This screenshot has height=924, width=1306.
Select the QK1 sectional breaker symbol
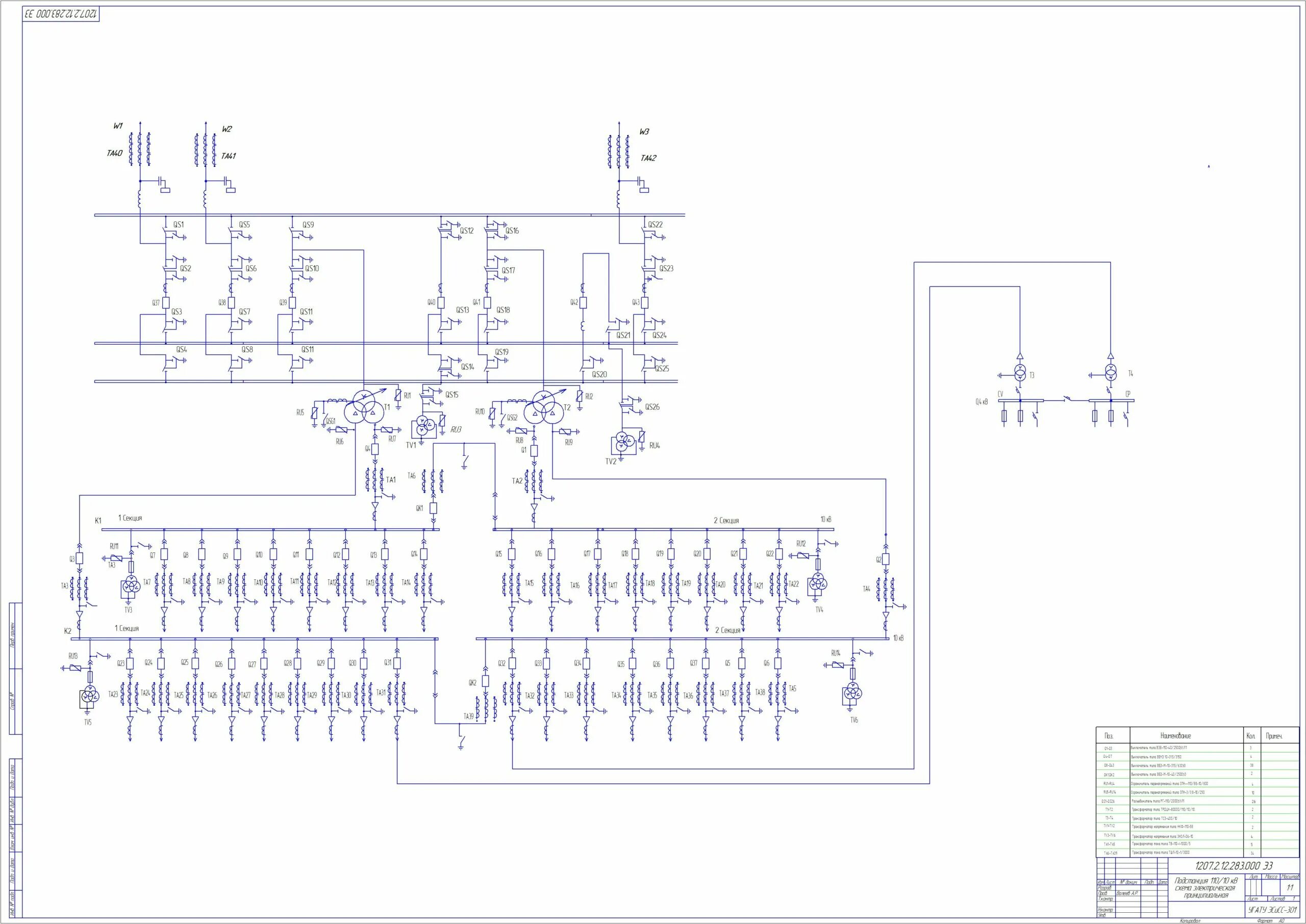[x=433, y=508]
